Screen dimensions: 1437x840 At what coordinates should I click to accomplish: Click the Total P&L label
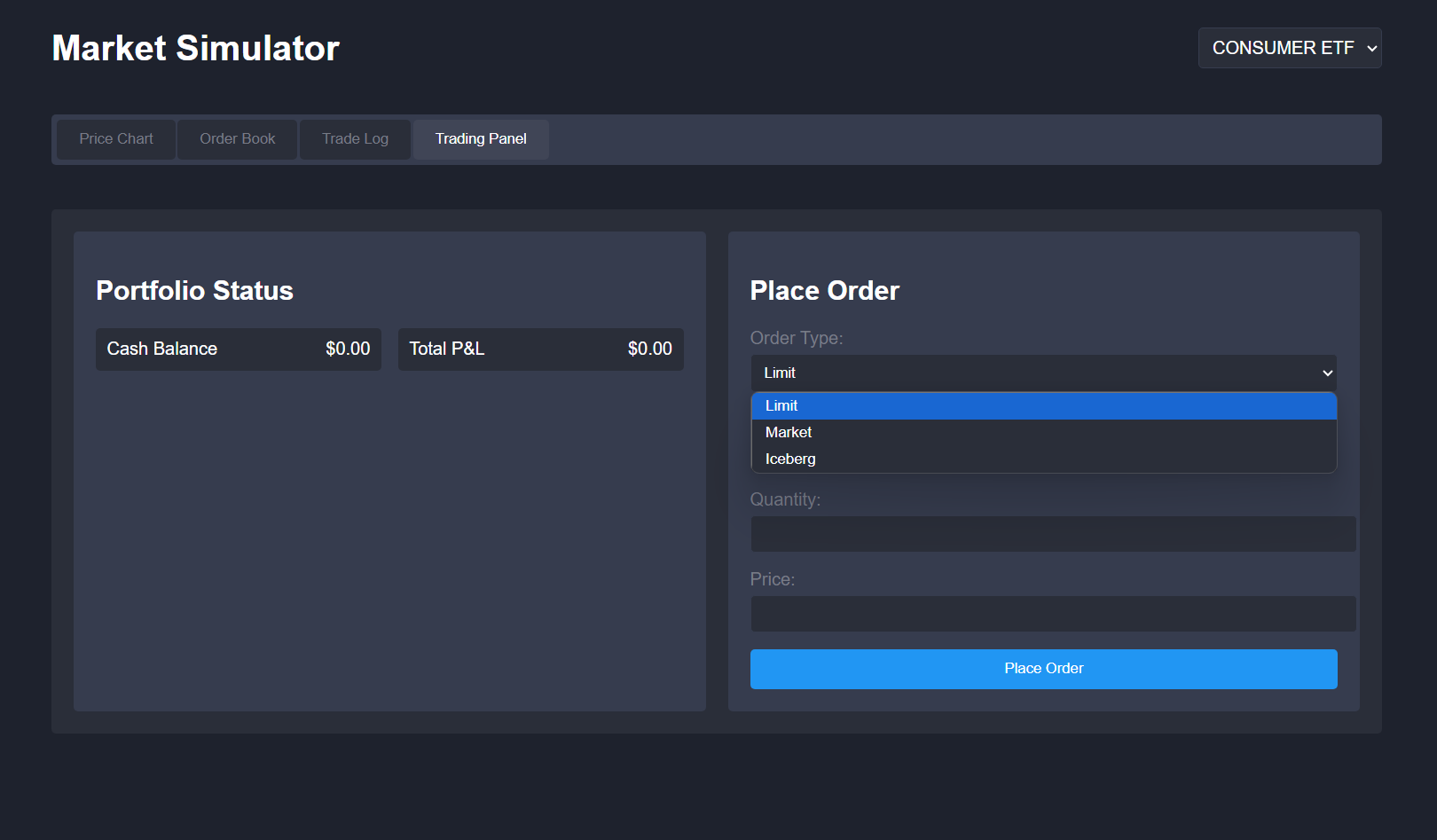(447, 349)
